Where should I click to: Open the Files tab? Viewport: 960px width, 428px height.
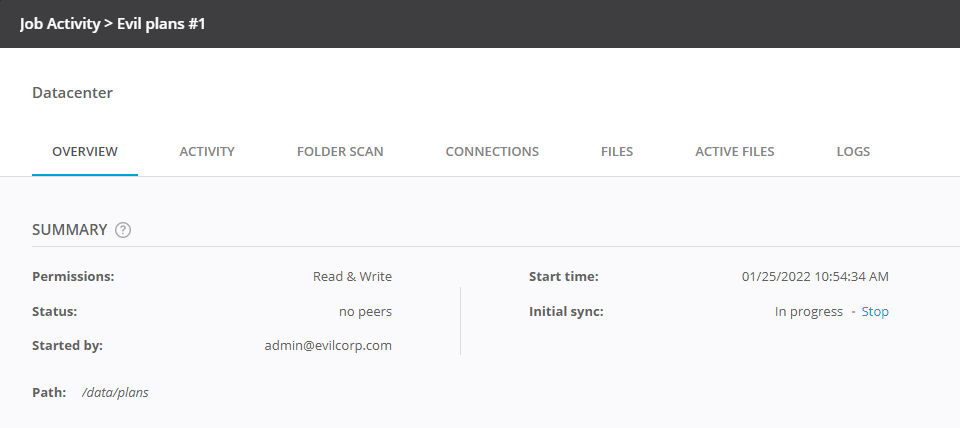tap(617, 152)
